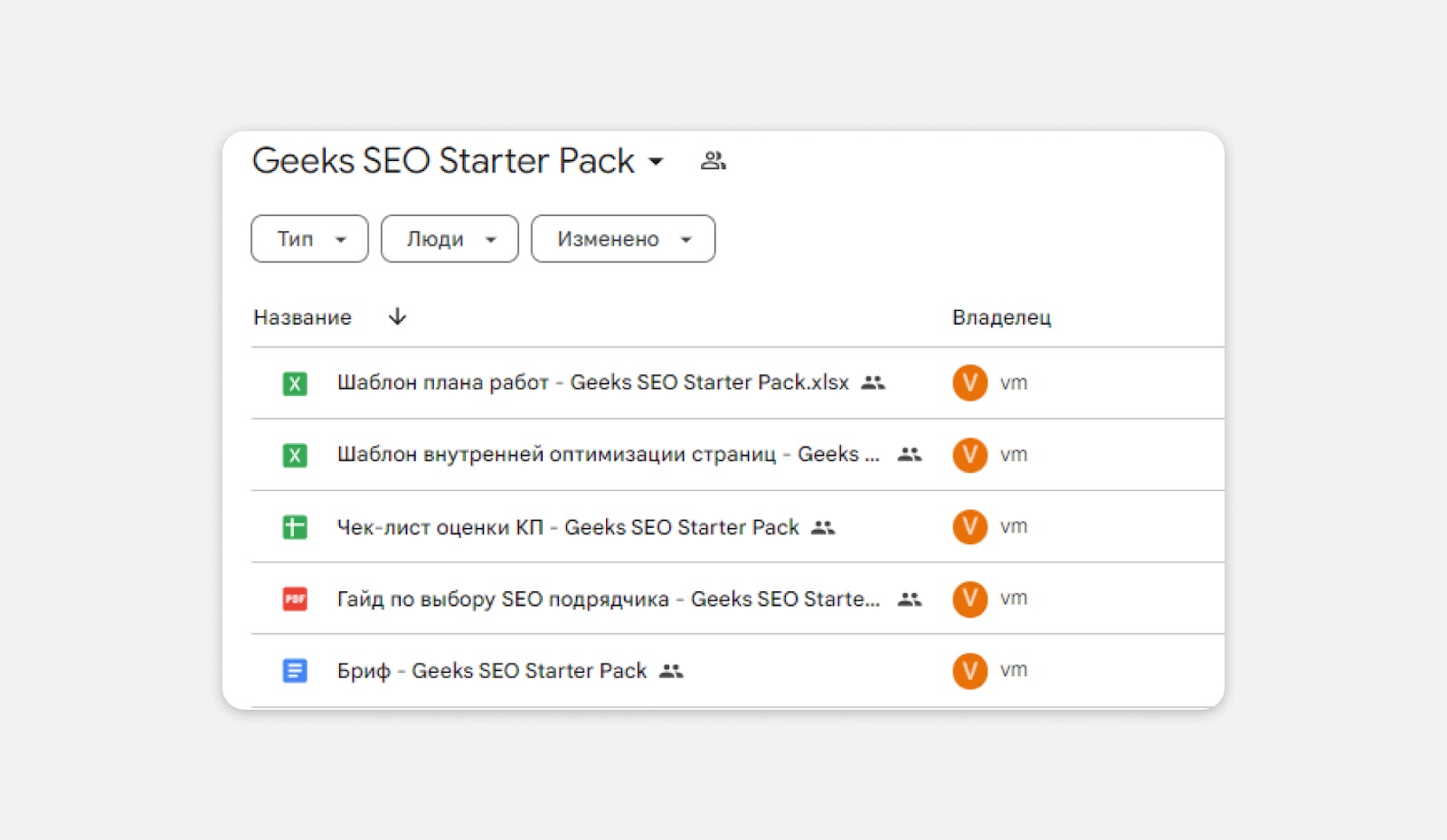Open the Изменено filter dropdown
1447x840 pixels.
pos(623,239)
